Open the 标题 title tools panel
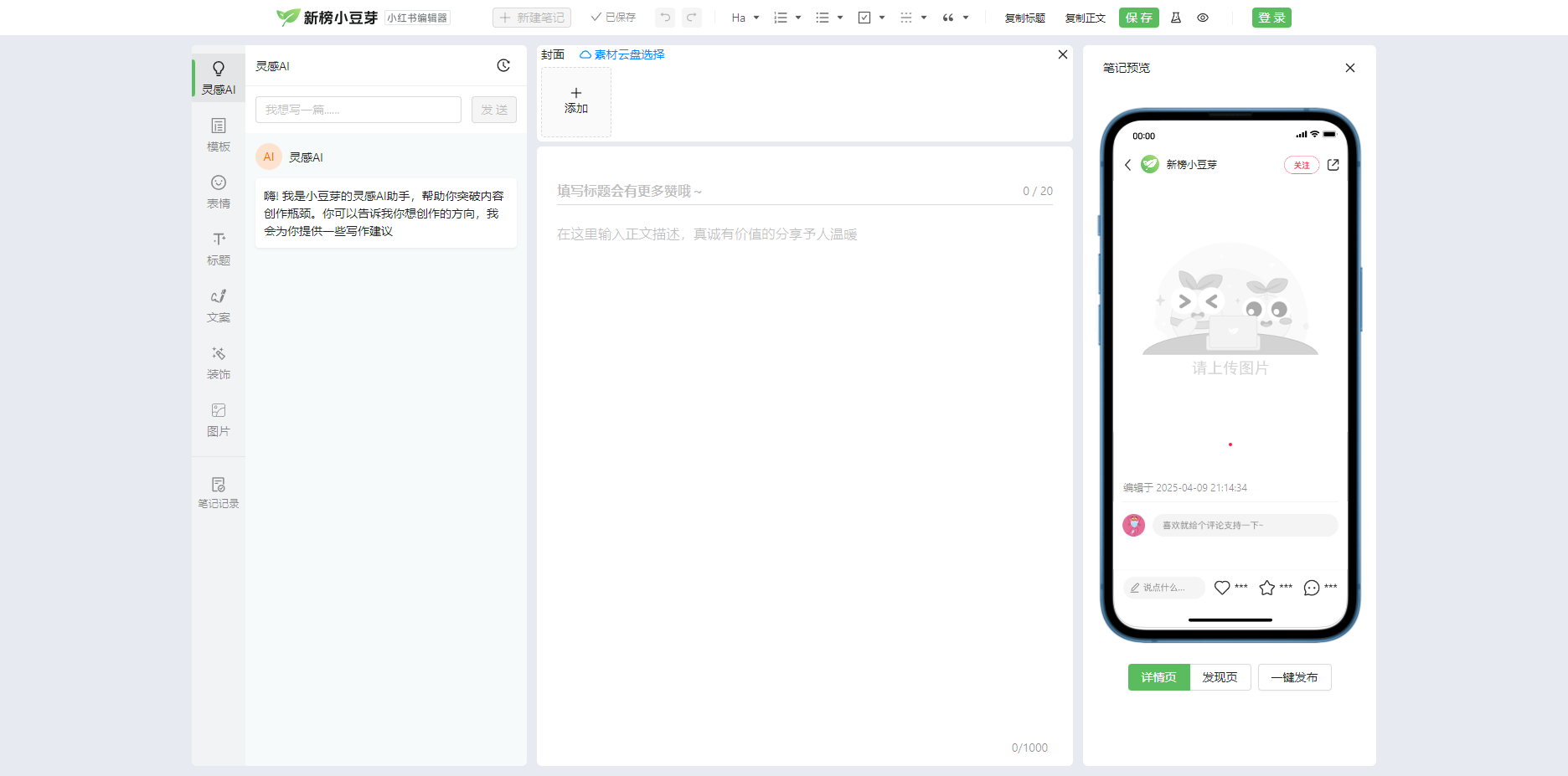The width and height of the screenshot is (1568, 776). tap(219, 249)
